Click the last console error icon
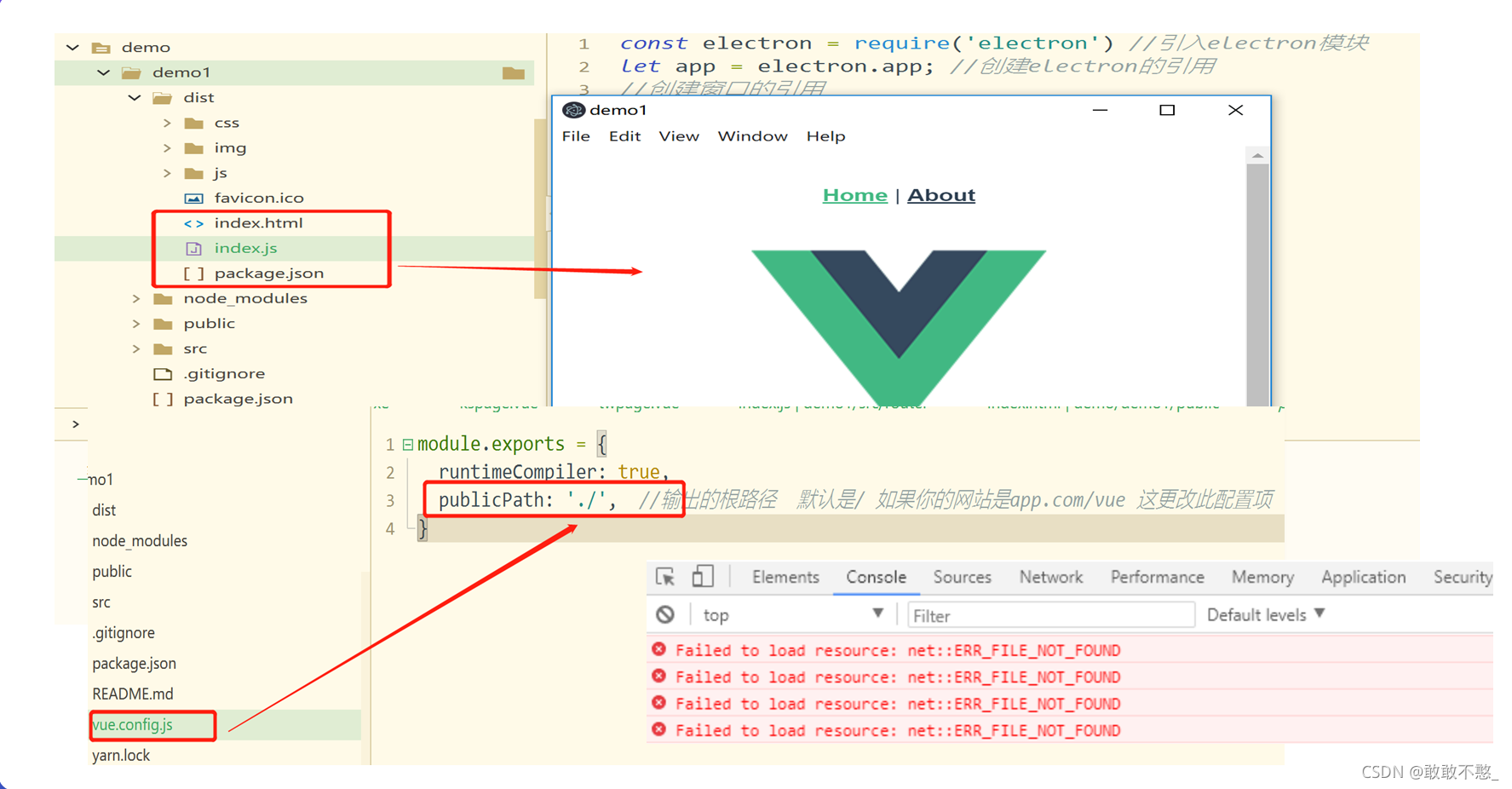 pos(658,729)
